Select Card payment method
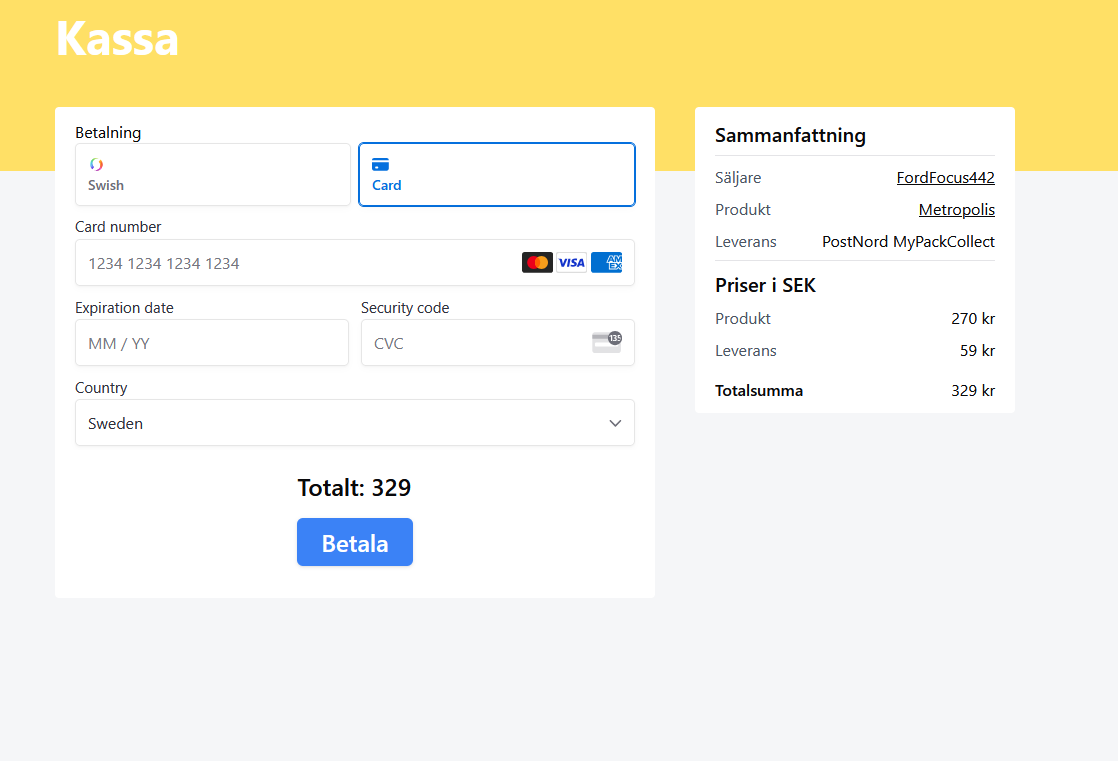The width and height of the screenshot is (1118, 761). 496,175
